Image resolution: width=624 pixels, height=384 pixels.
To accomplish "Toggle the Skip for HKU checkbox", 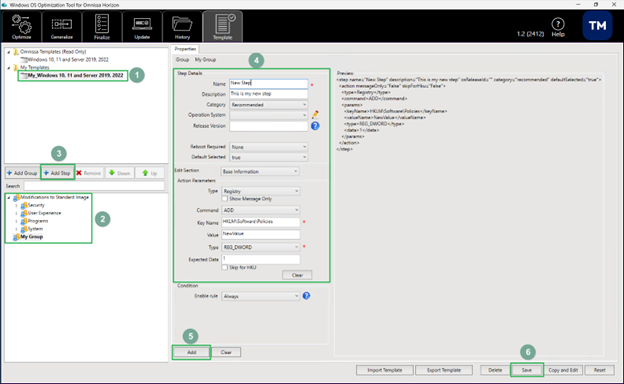I will point(225,267).
